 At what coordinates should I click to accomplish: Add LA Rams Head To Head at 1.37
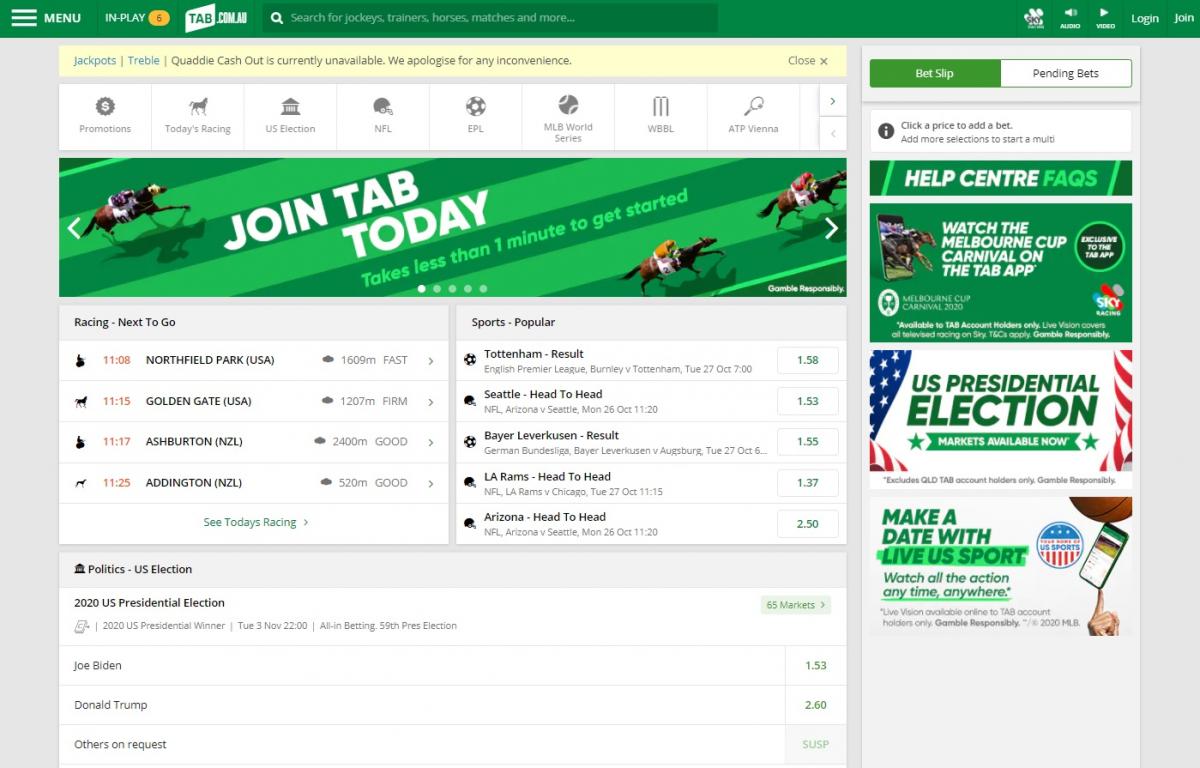(x=808, y=483)
